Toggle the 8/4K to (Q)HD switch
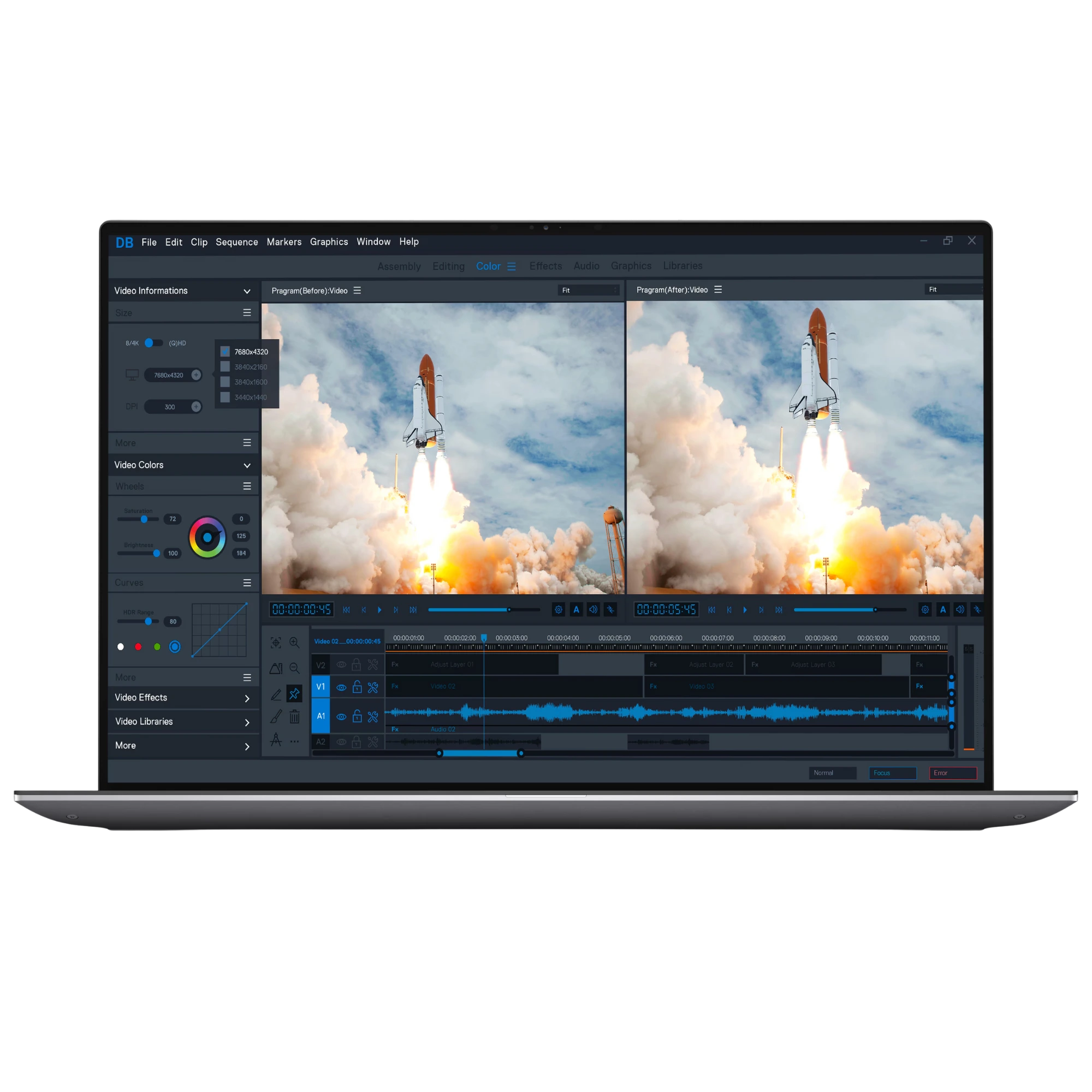Viewport: 1092px width, 1092px height. pos(153,343)
